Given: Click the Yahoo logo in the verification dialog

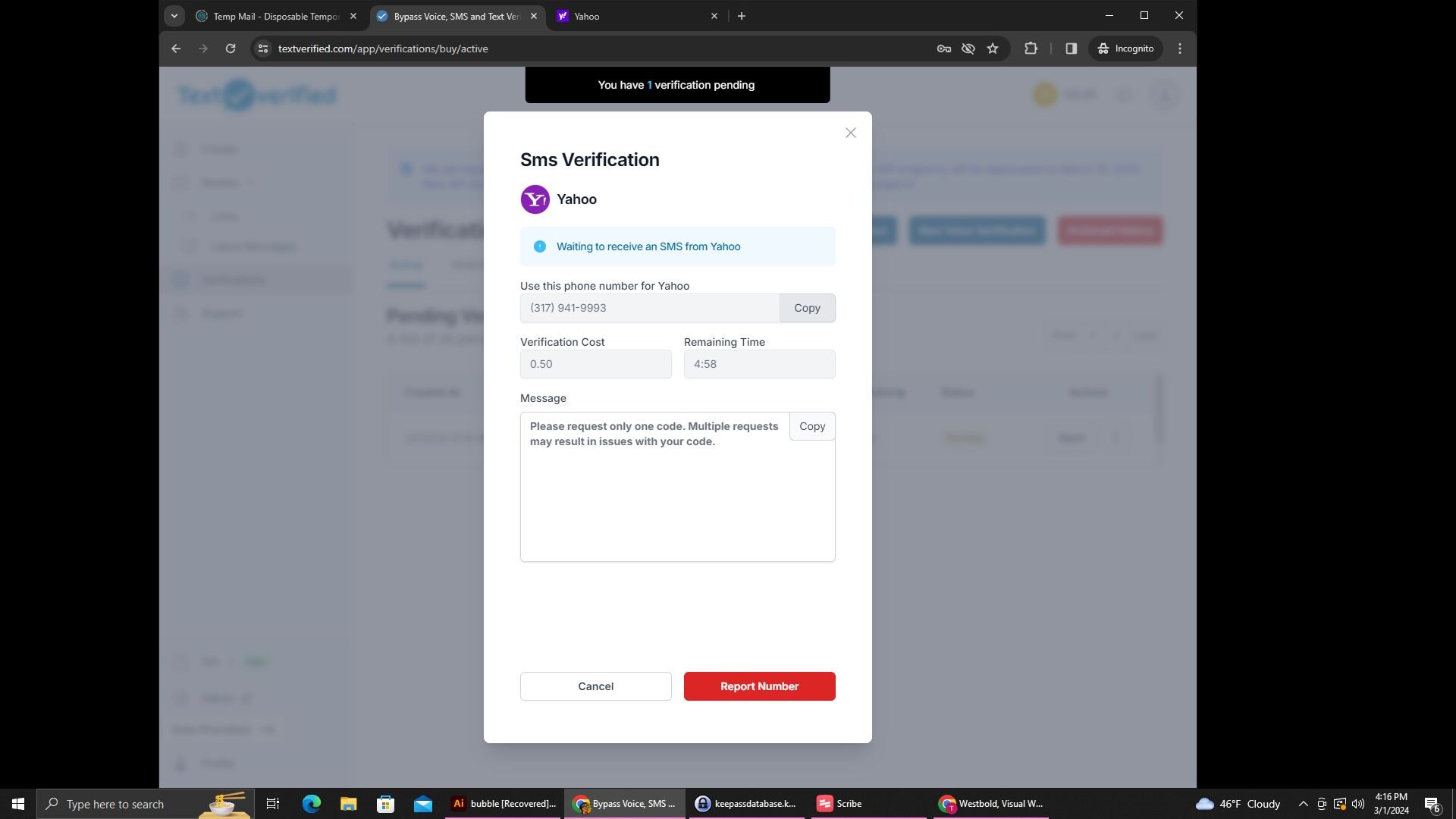Looking at the screenshot, I should [x=535, y=199].
